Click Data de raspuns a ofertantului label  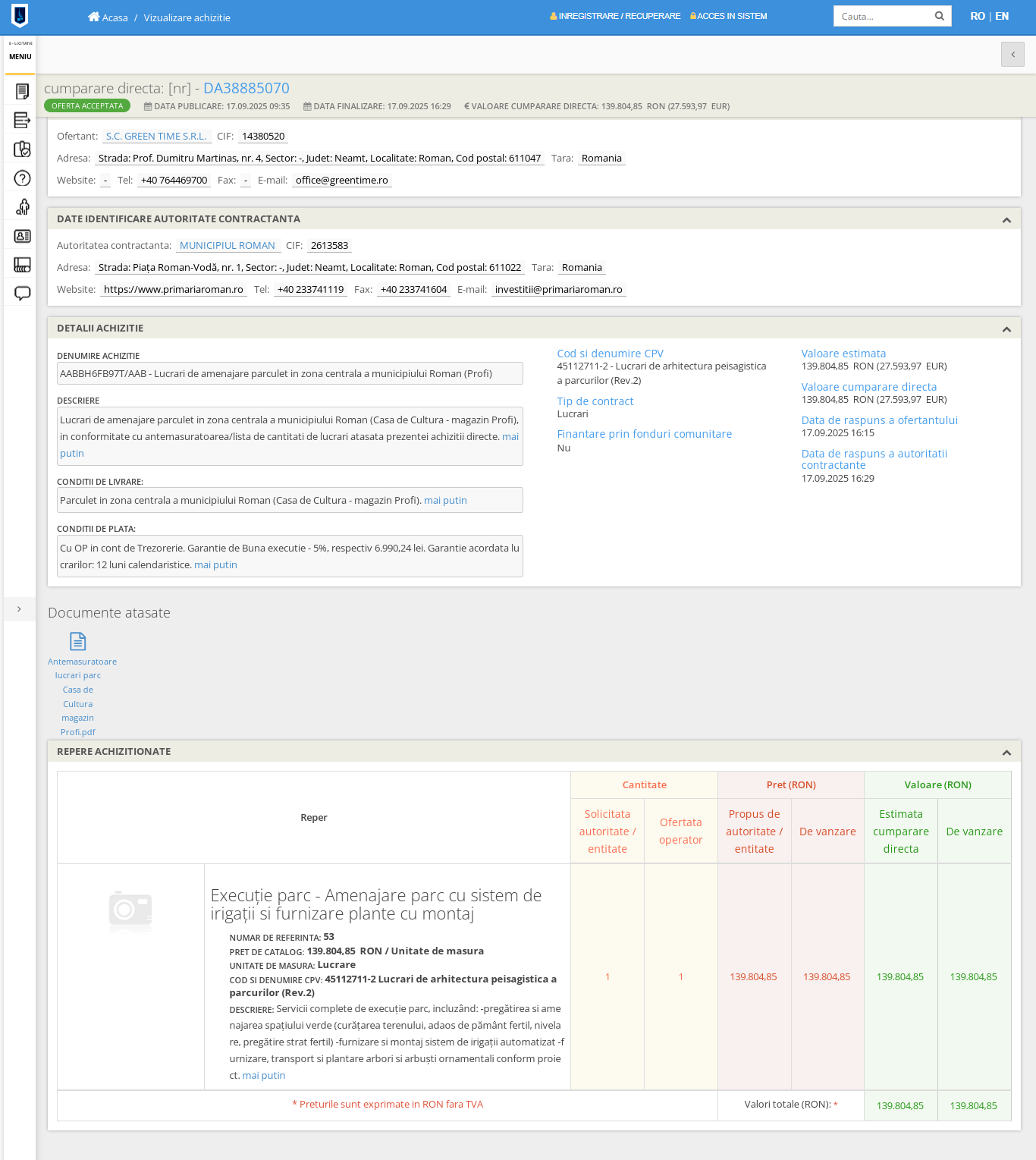880,420
